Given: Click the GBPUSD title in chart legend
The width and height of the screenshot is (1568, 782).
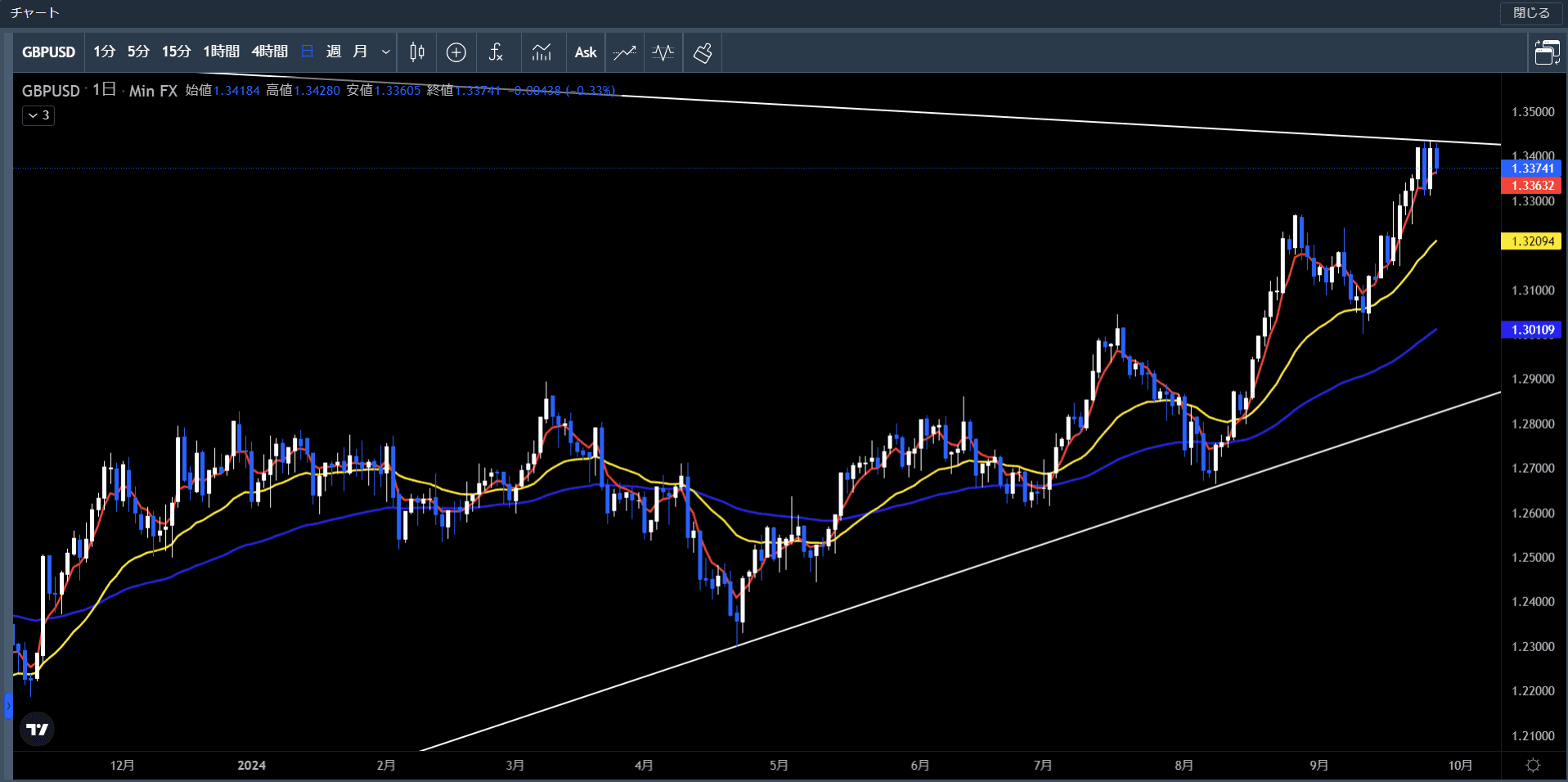Looking at the screenshot, I should 51,91.
